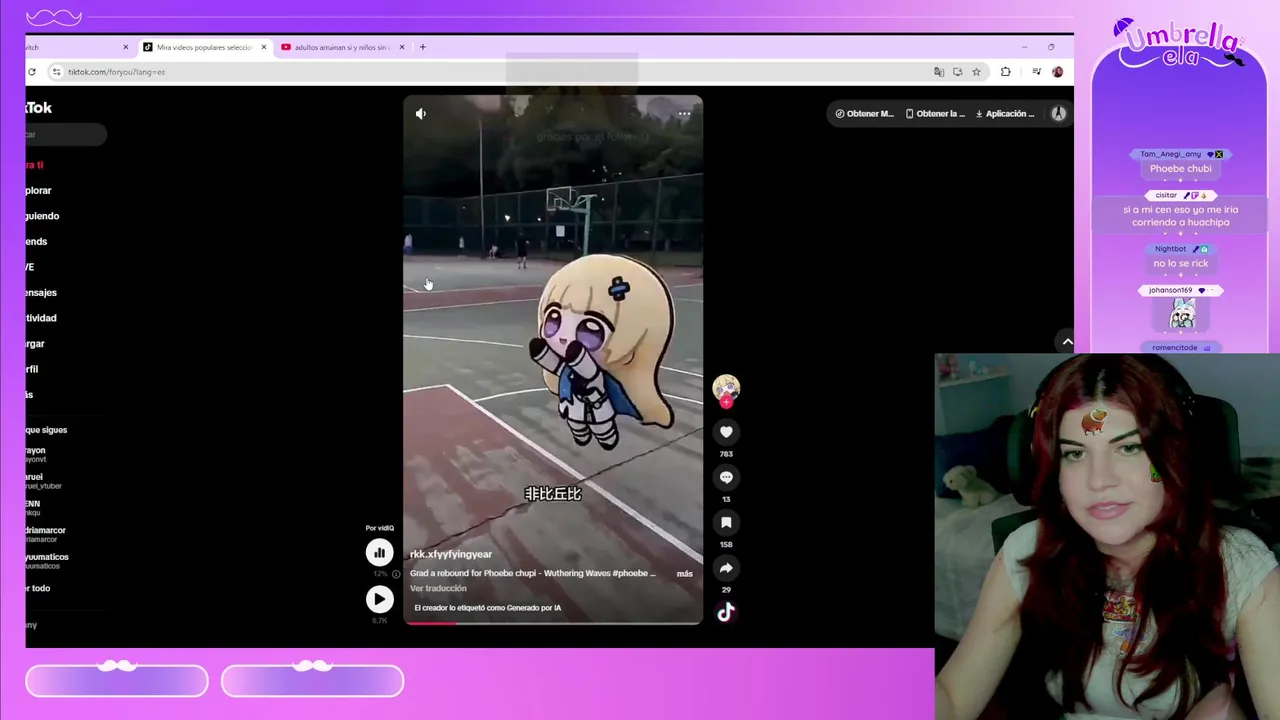Mute the TikTok video with the speaker icon
Screen dimensions: 1280x720
[421, 114]
